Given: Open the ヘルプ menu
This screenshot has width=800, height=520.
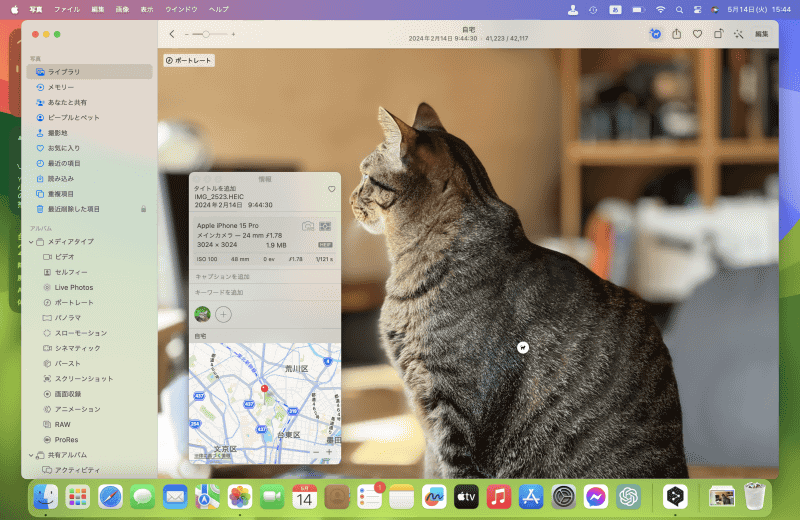Looking at the screenshot, I should [219, 9].
